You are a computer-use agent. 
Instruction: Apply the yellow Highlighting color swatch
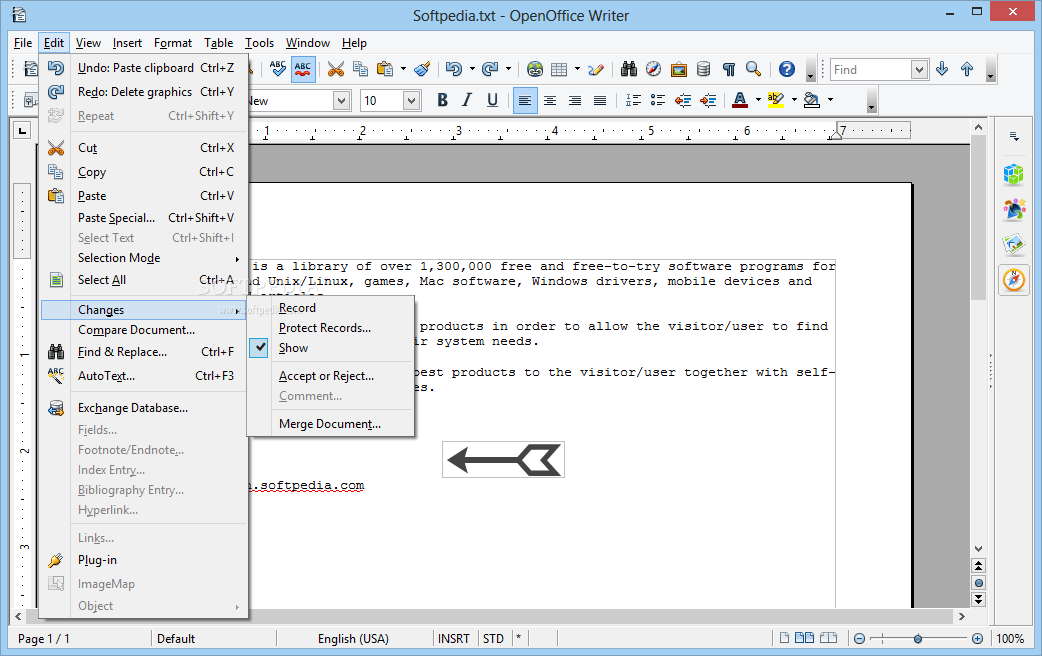pyautogui.click(x=776, y=100)
